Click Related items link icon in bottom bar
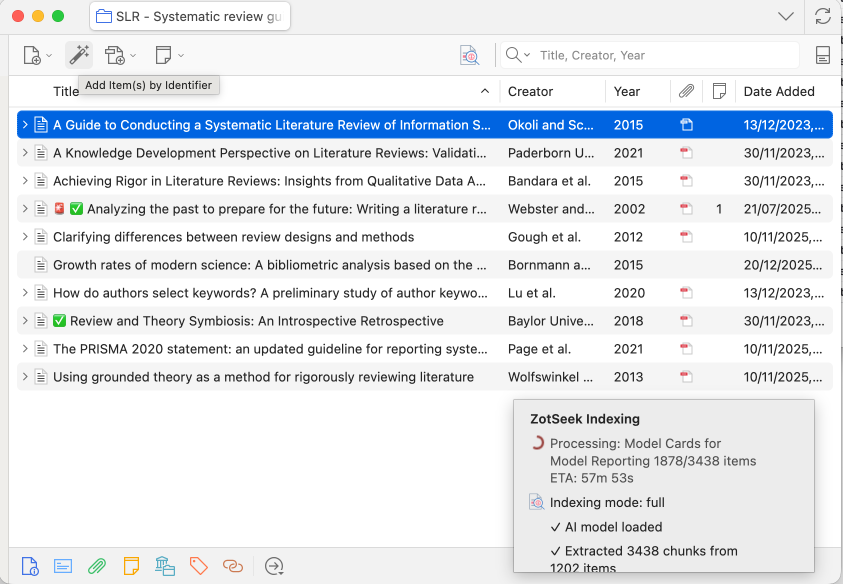The image size is (843, 584). [x=233, y=566]
